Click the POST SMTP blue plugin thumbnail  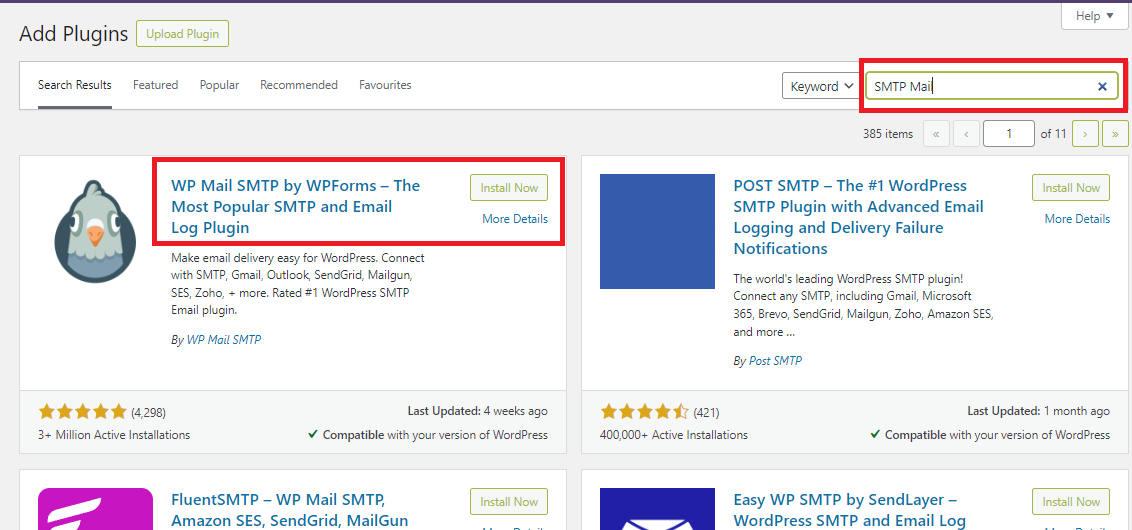(x=657, y=231)
